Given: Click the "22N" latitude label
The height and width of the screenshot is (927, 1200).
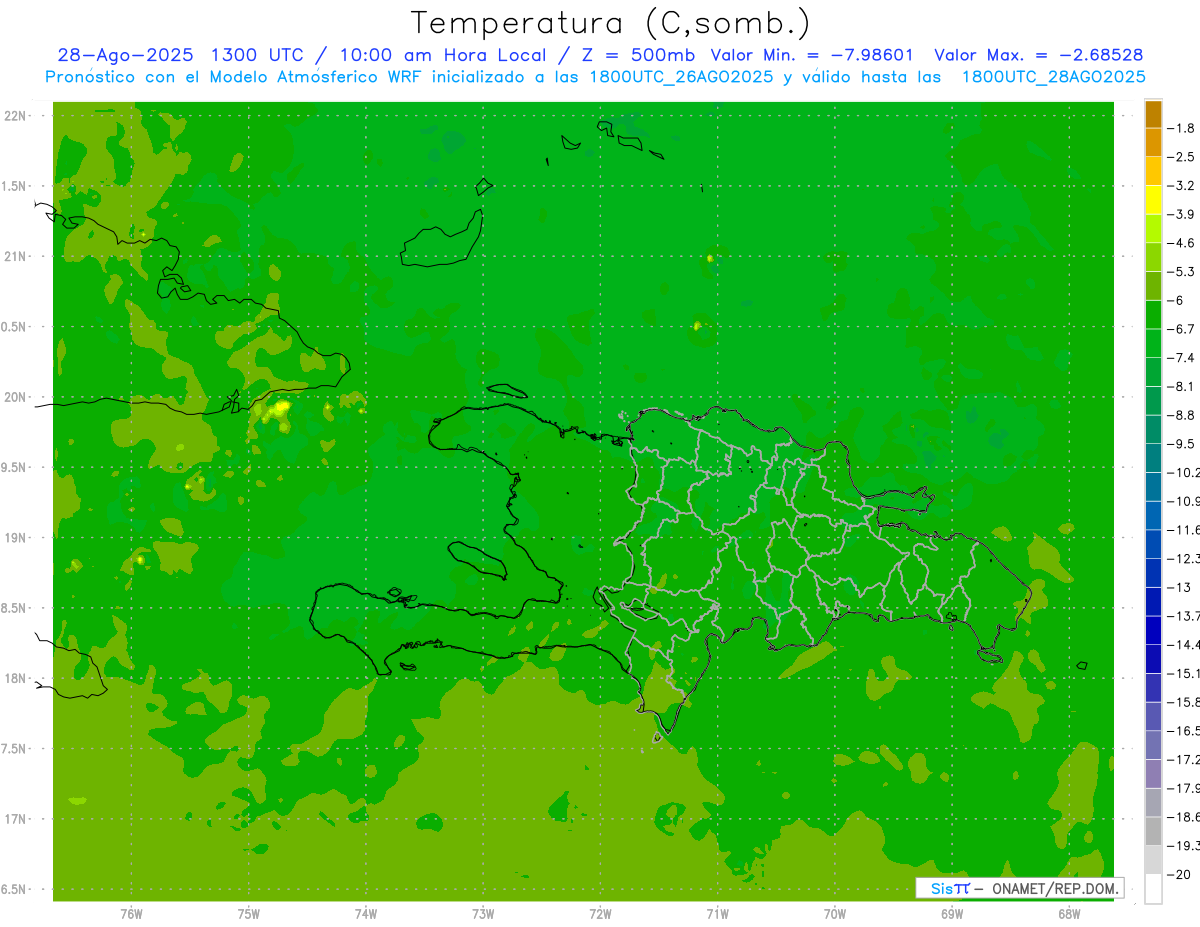Looking at the screenshot, I should tap(17, 116).
